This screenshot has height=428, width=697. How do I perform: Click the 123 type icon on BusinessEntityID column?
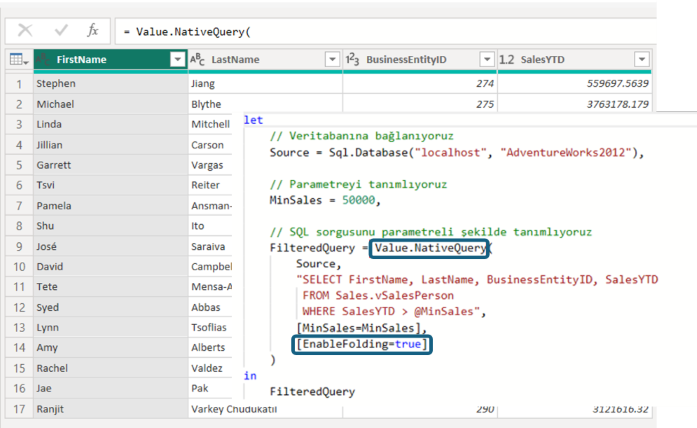353,59
